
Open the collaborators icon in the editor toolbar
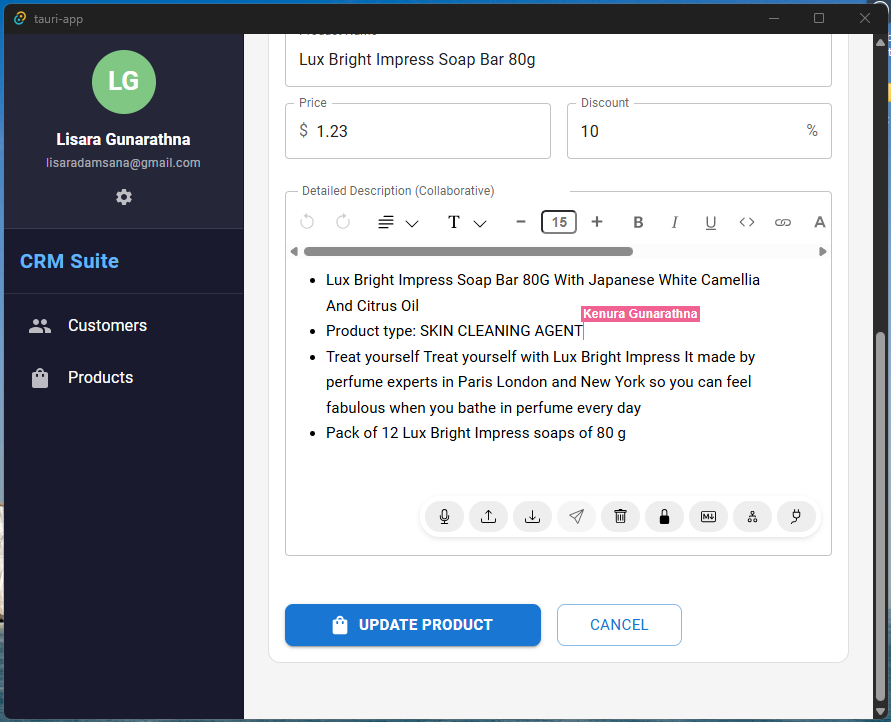752,517
